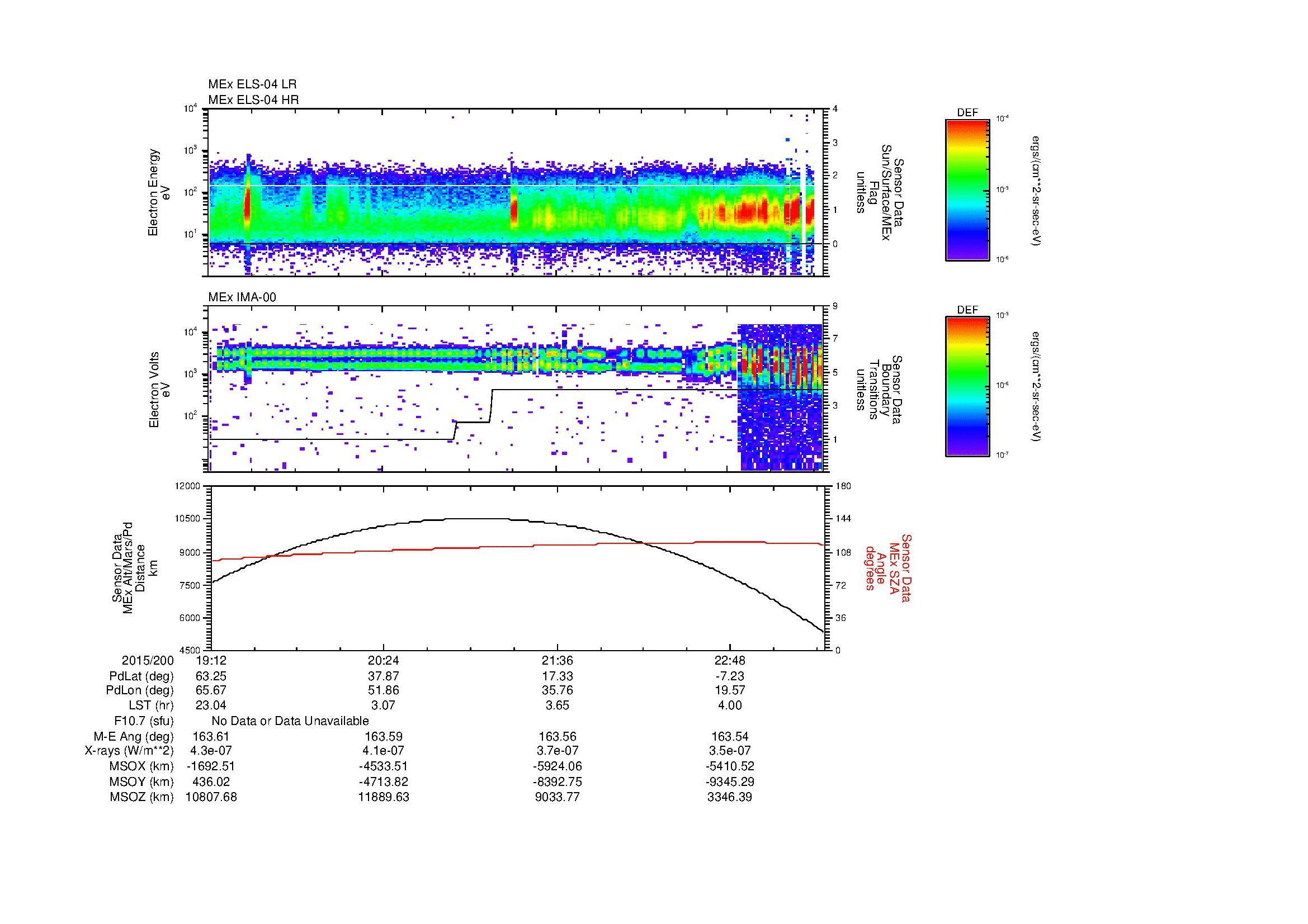
Task: Click the lower DEF color bar legend
Action: [967, 386]
